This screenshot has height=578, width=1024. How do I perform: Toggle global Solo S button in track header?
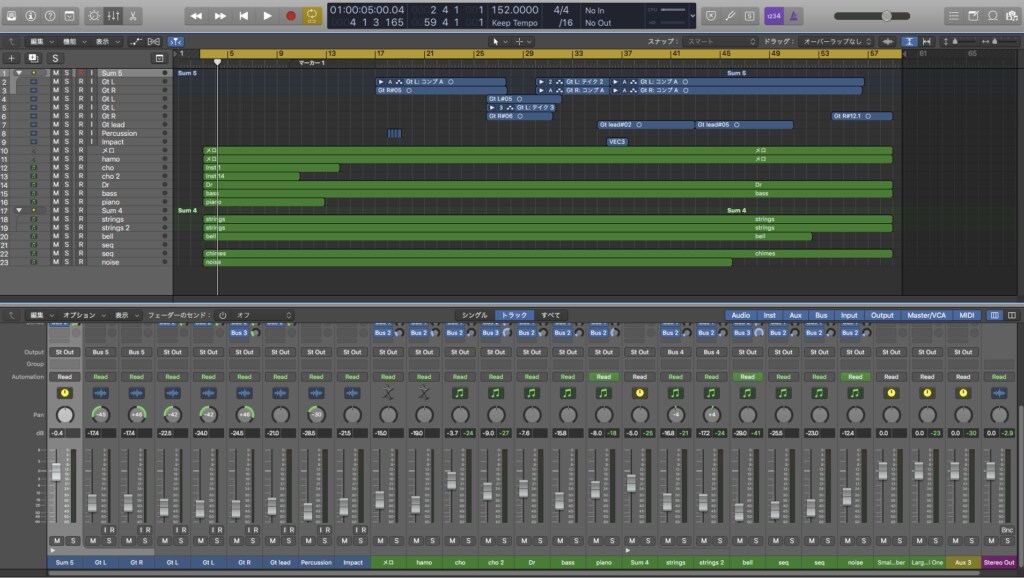click(x=55, y=58)
